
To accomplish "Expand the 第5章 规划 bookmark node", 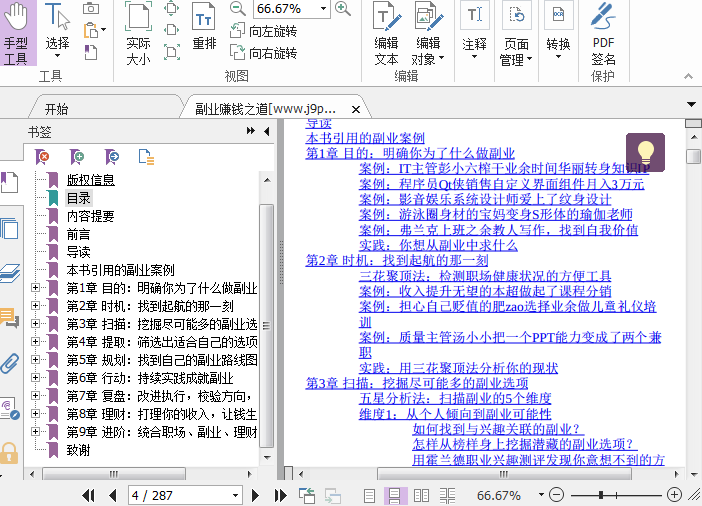I will (x=35, y=359).
